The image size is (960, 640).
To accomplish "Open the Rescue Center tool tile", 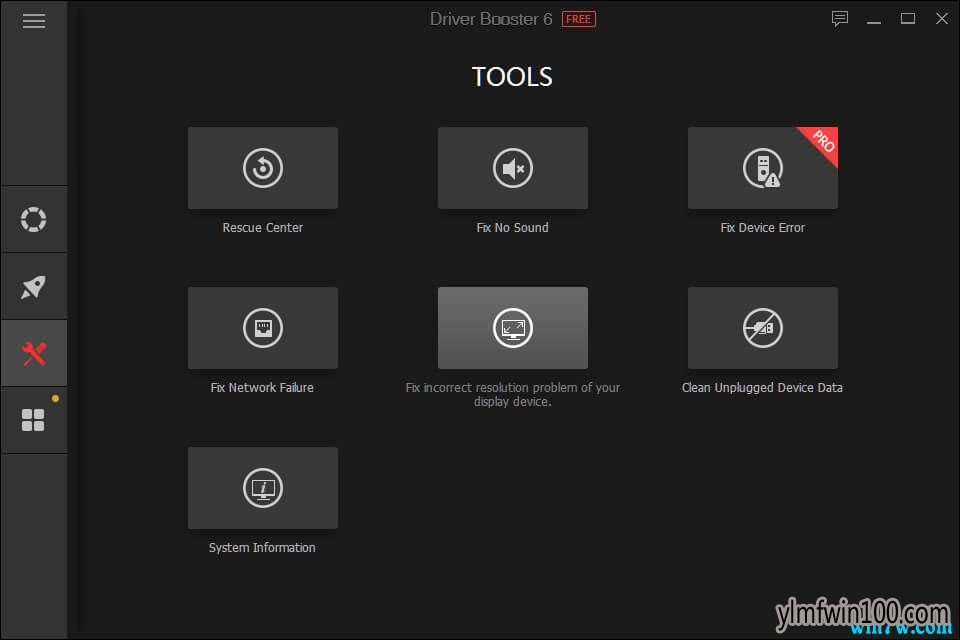I will tap(263, 168).
